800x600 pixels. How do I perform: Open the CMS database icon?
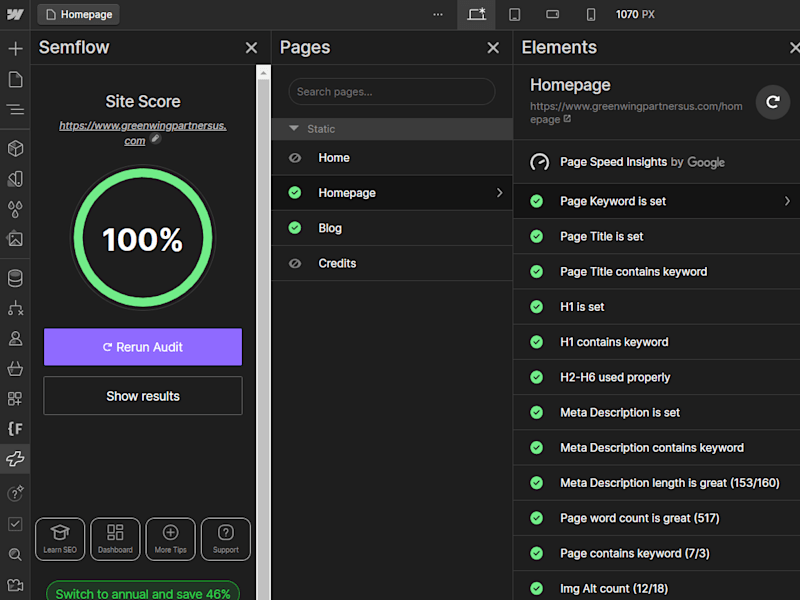pyautogui.click(x=15, y=278)
